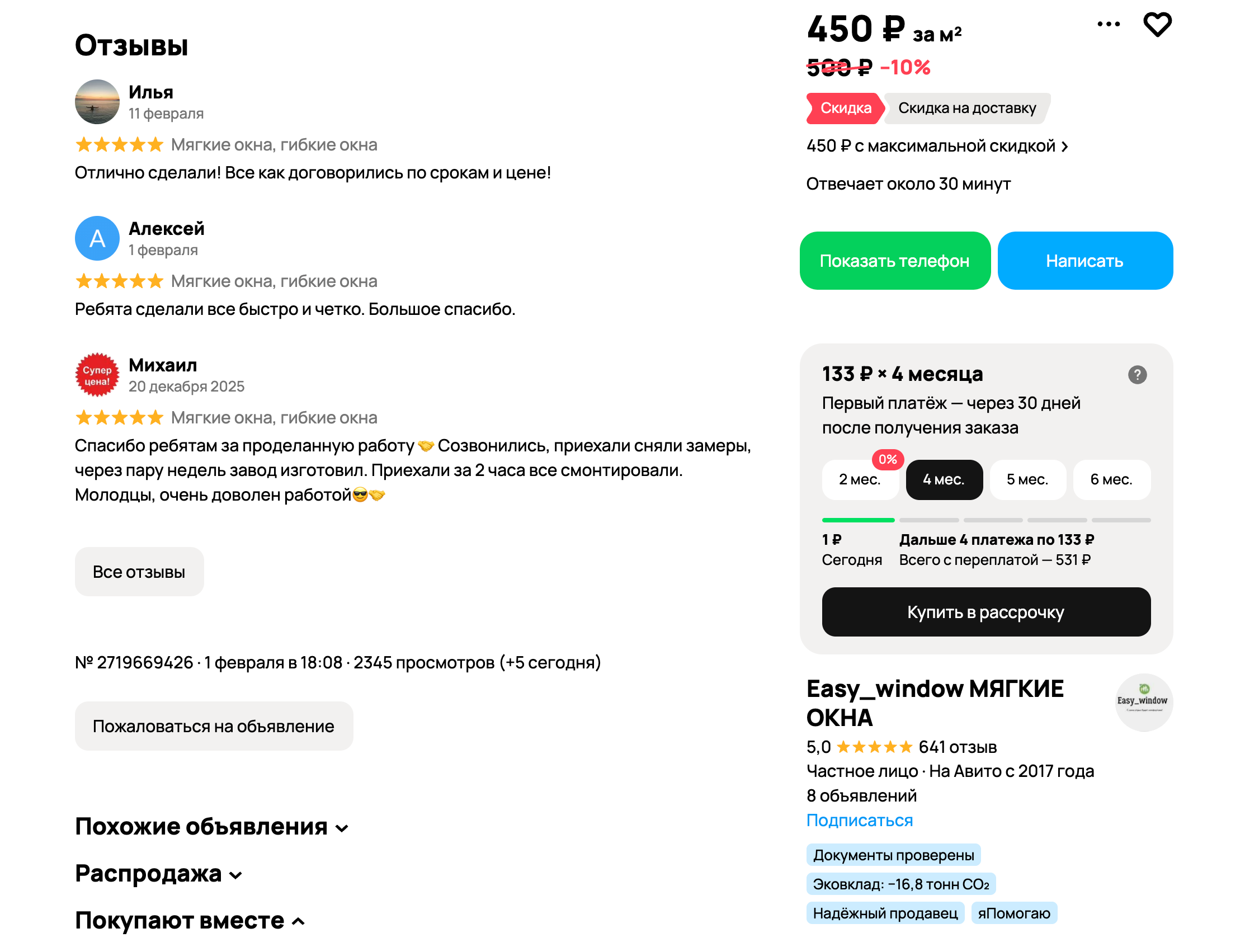
Task: Choose the 6 мес. installment period
Action: click(1110, 480)
